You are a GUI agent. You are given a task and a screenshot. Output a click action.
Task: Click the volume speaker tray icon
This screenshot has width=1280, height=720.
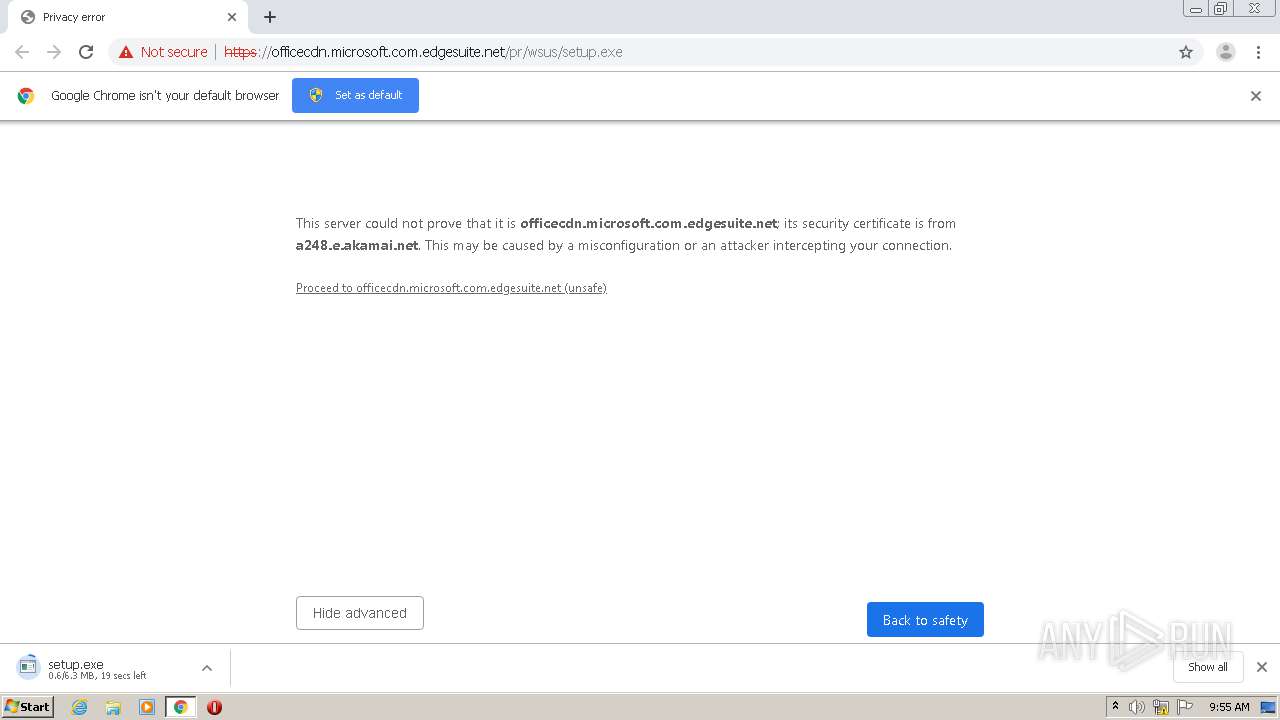(x=1136, y=707)
